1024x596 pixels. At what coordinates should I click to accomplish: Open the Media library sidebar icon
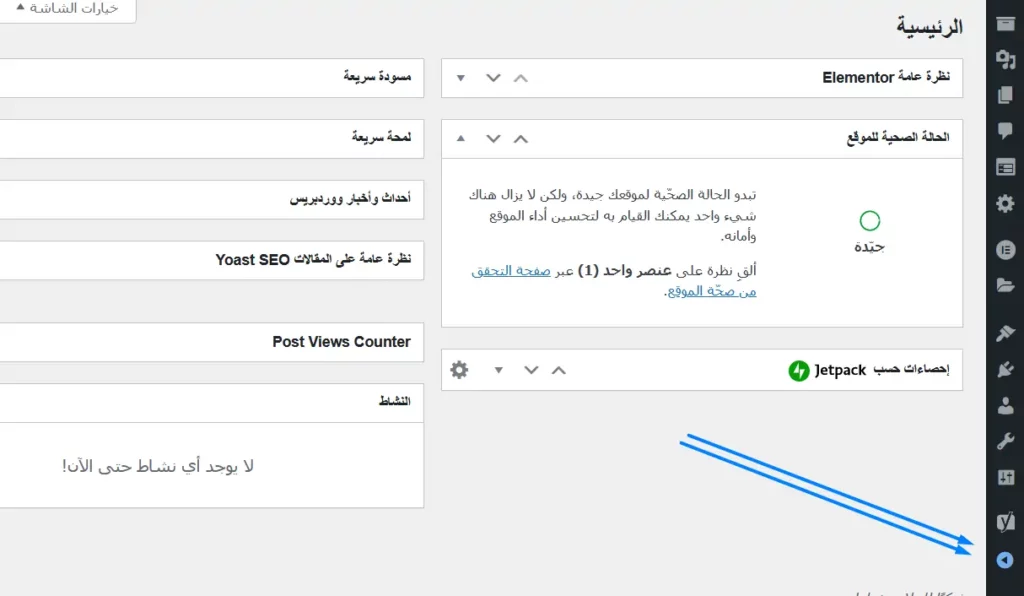pos(1005,60)
